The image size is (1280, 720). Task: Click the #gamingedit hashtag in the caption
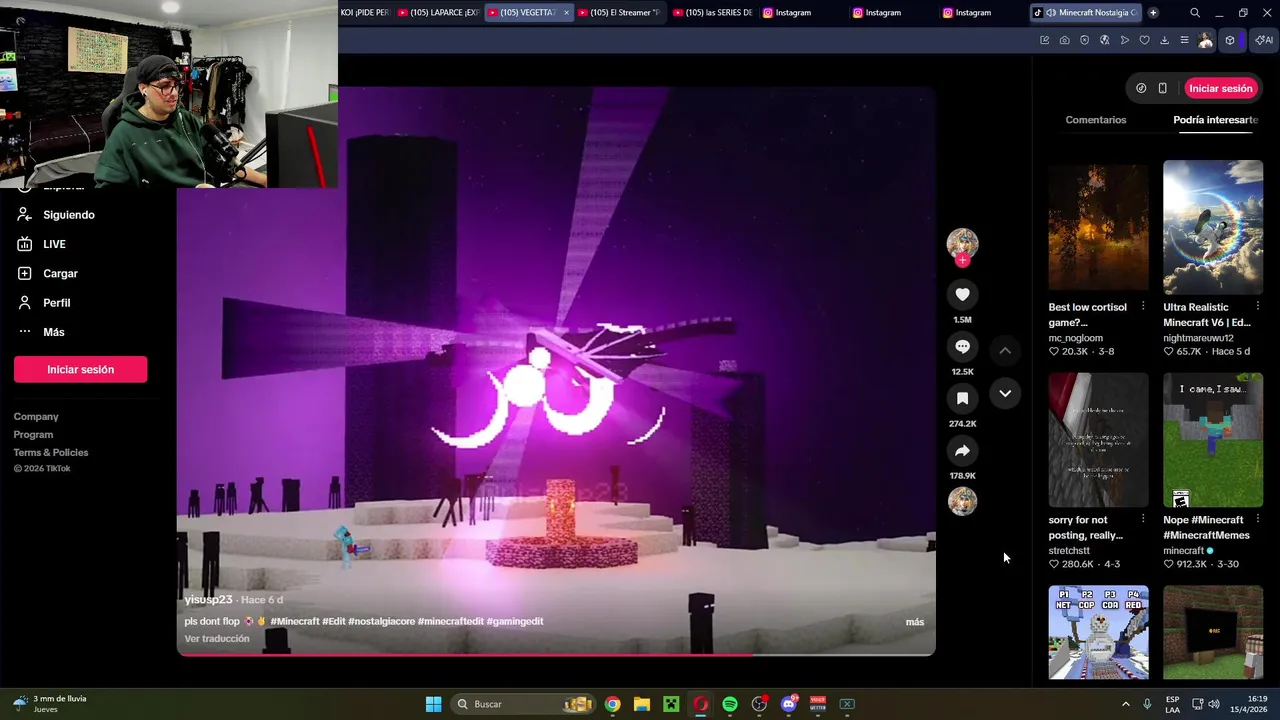pos(515,621)
